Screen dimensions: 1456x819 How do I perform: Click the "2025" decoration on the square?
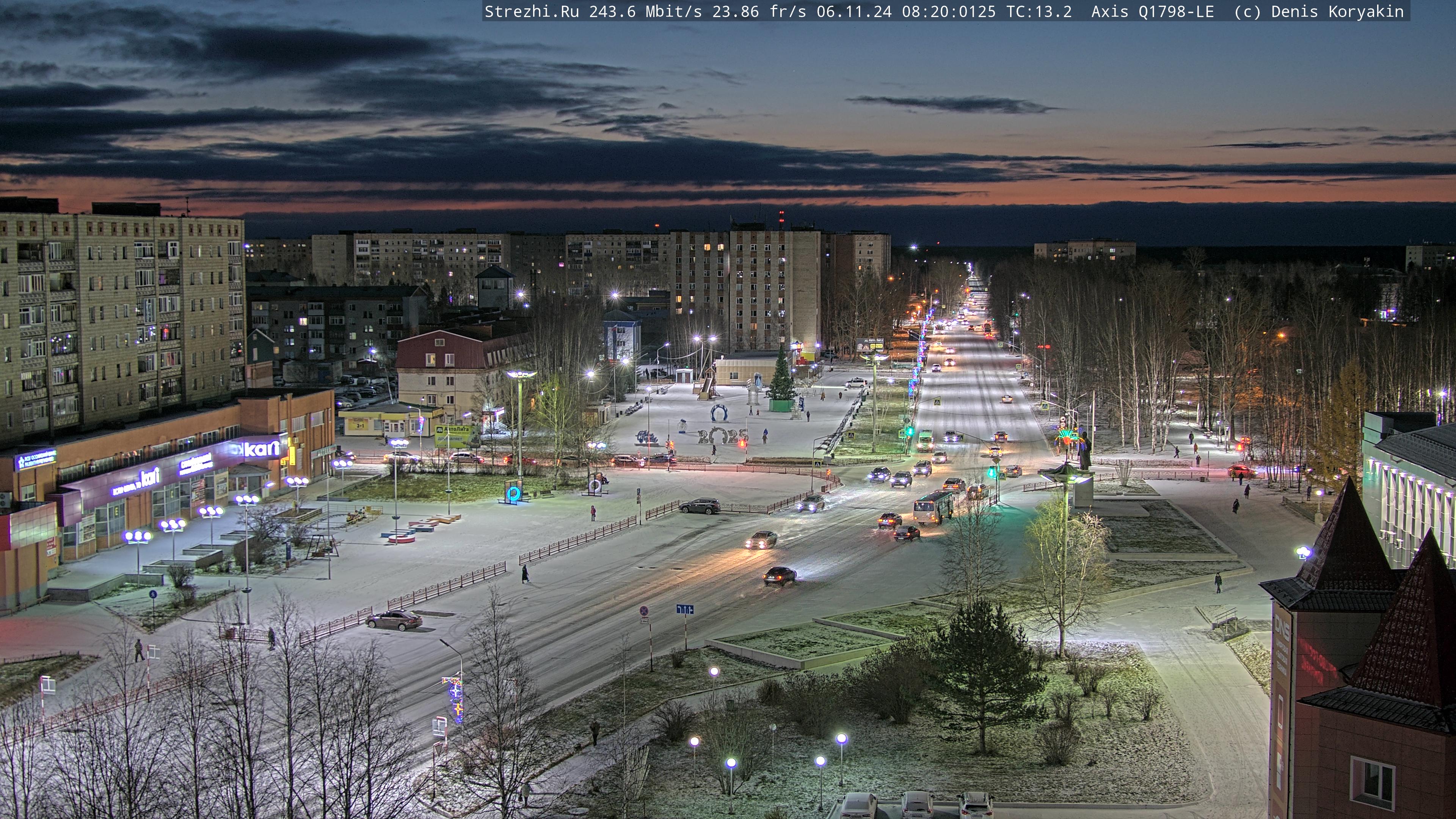point(723,436)
